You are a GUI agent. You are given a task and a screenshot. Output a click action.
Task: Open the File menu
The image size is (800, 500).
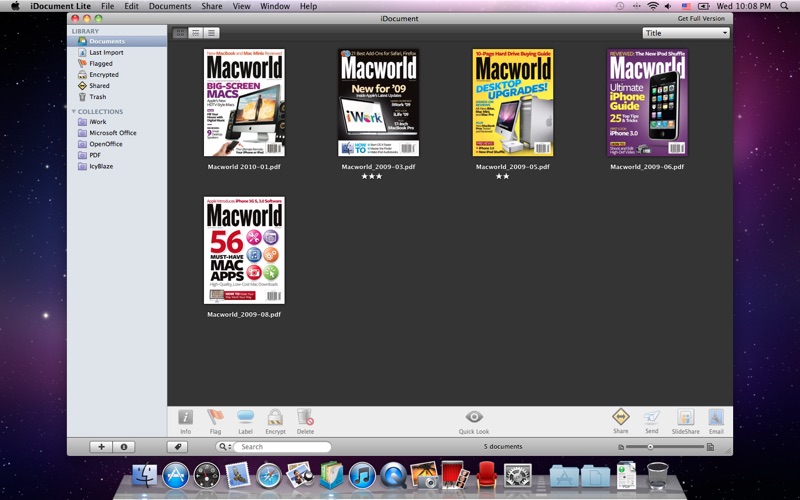108,6
